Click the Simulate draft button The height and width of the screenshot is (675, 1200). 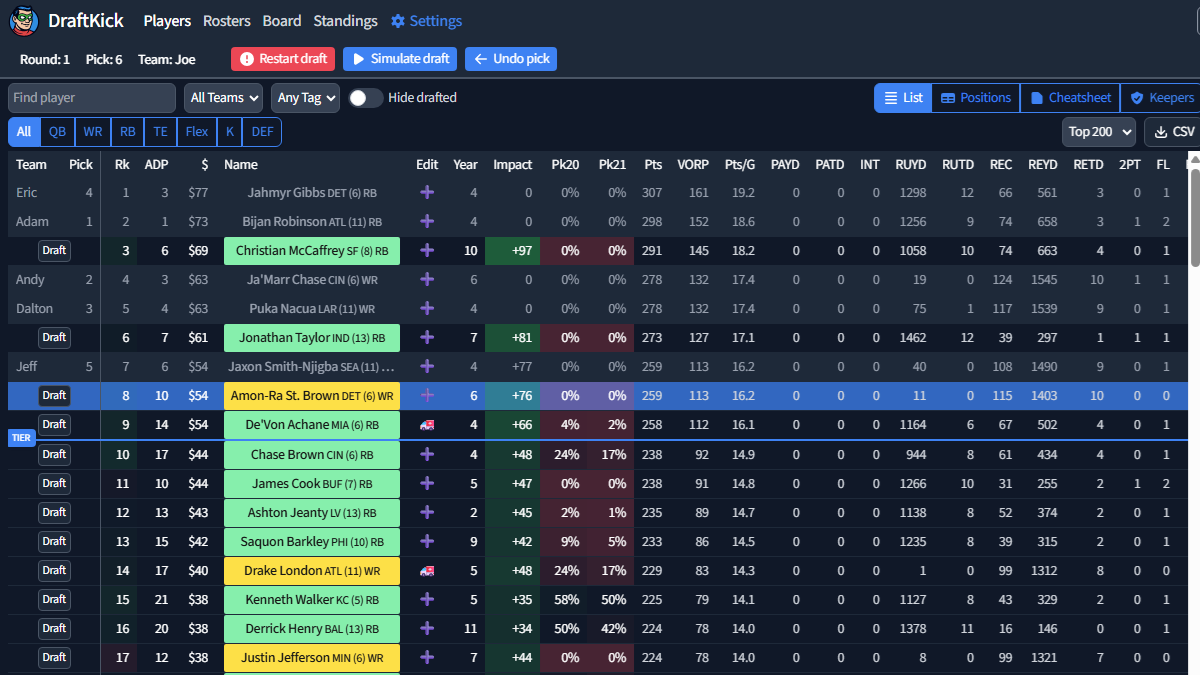[400, 59]
